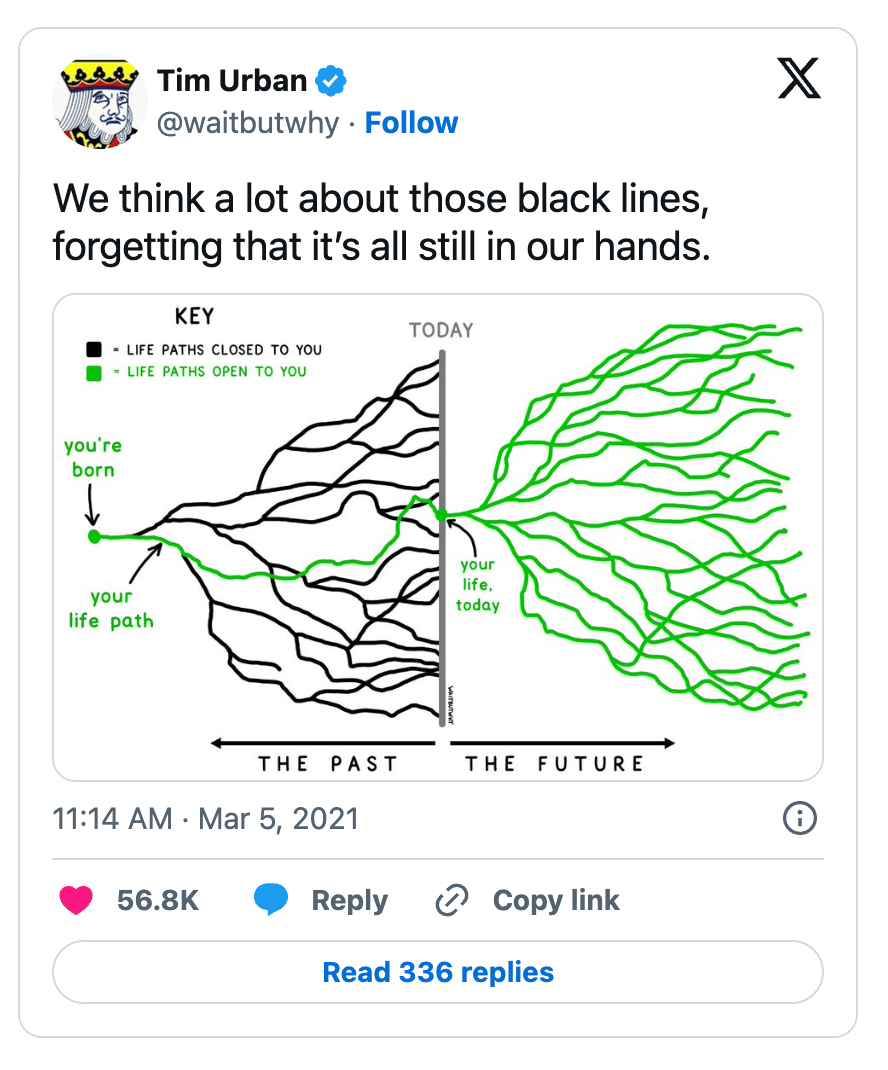The image size is (888, 1070).
Task: Click the X logo icon
Action: coord(799,80)
